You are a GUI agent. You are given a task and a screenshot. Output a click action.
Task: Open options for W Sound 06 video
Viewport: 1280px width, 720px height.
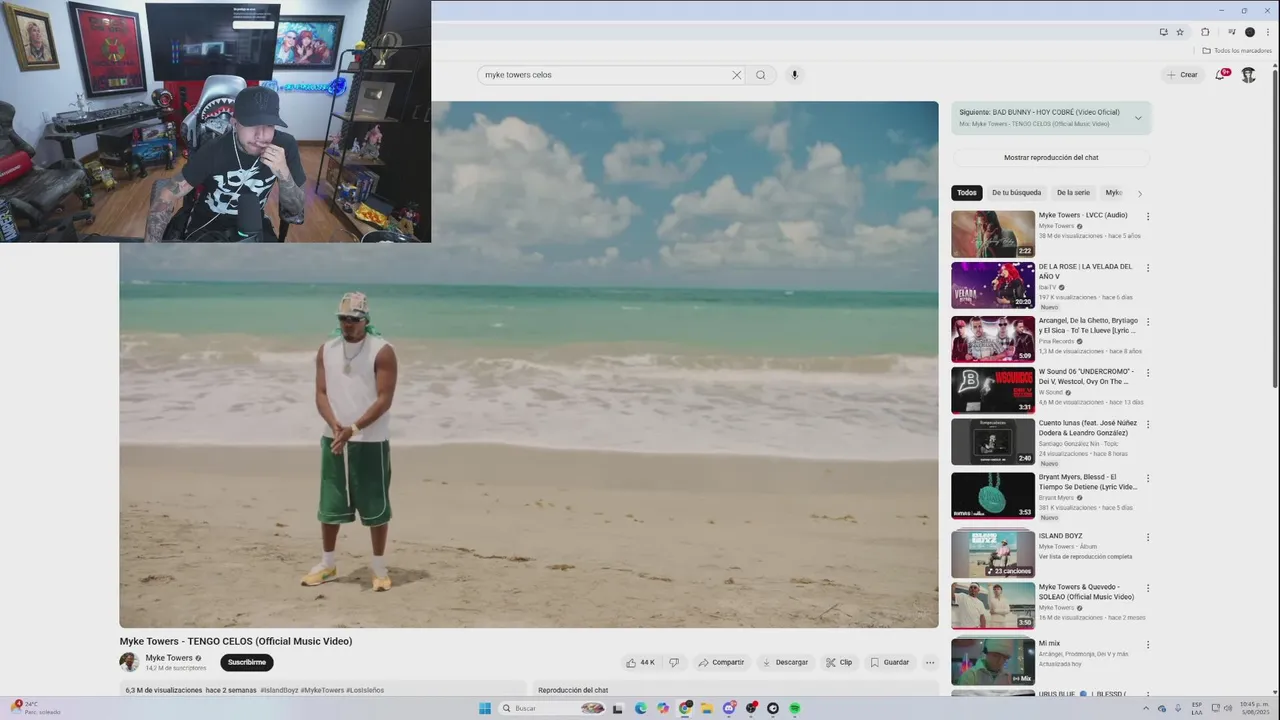pos(1148,372)
